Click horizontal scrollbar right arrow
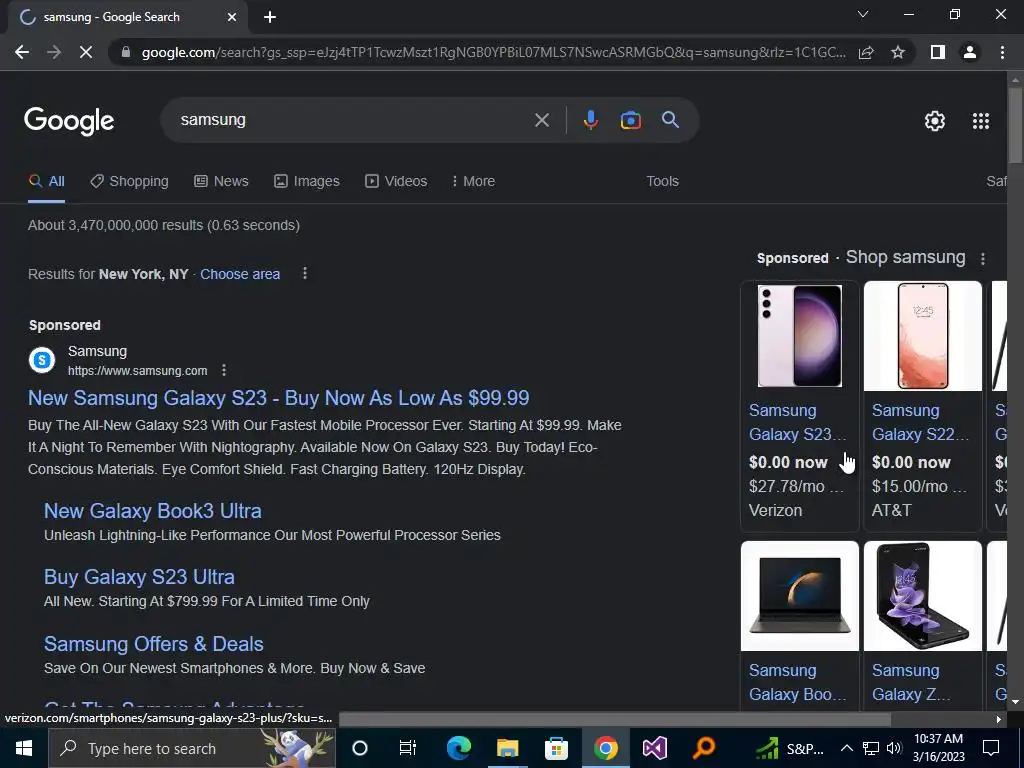 point(998,719)
